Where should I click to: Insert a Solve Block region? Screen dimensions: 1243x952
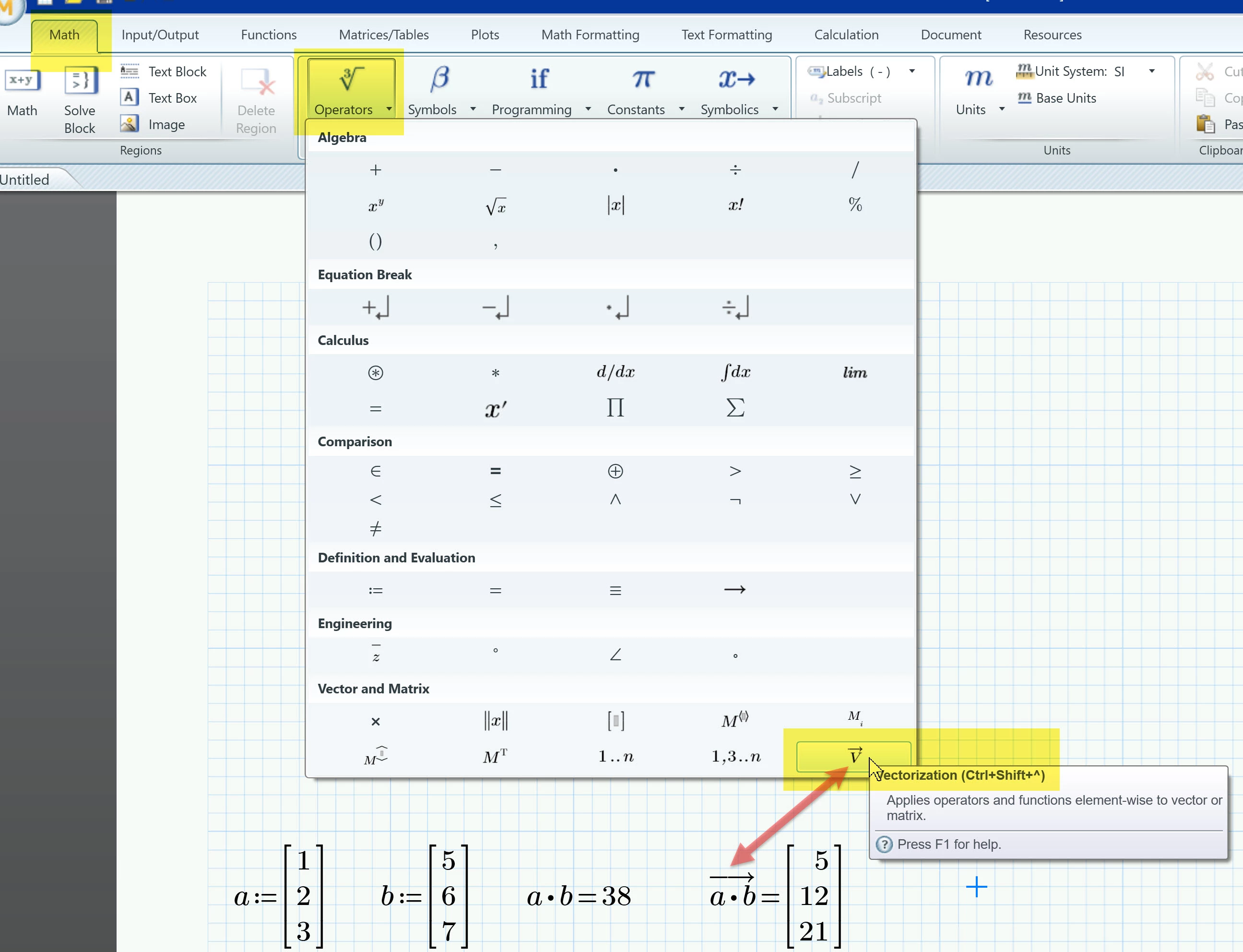80,101
